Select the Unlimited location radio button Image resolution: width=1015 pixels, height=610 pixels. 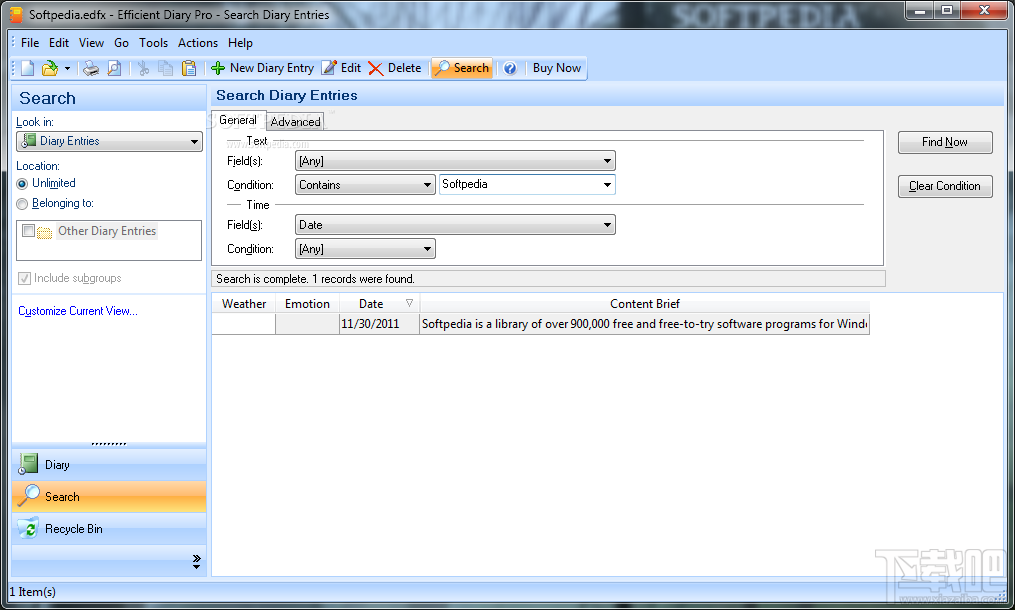21,184
